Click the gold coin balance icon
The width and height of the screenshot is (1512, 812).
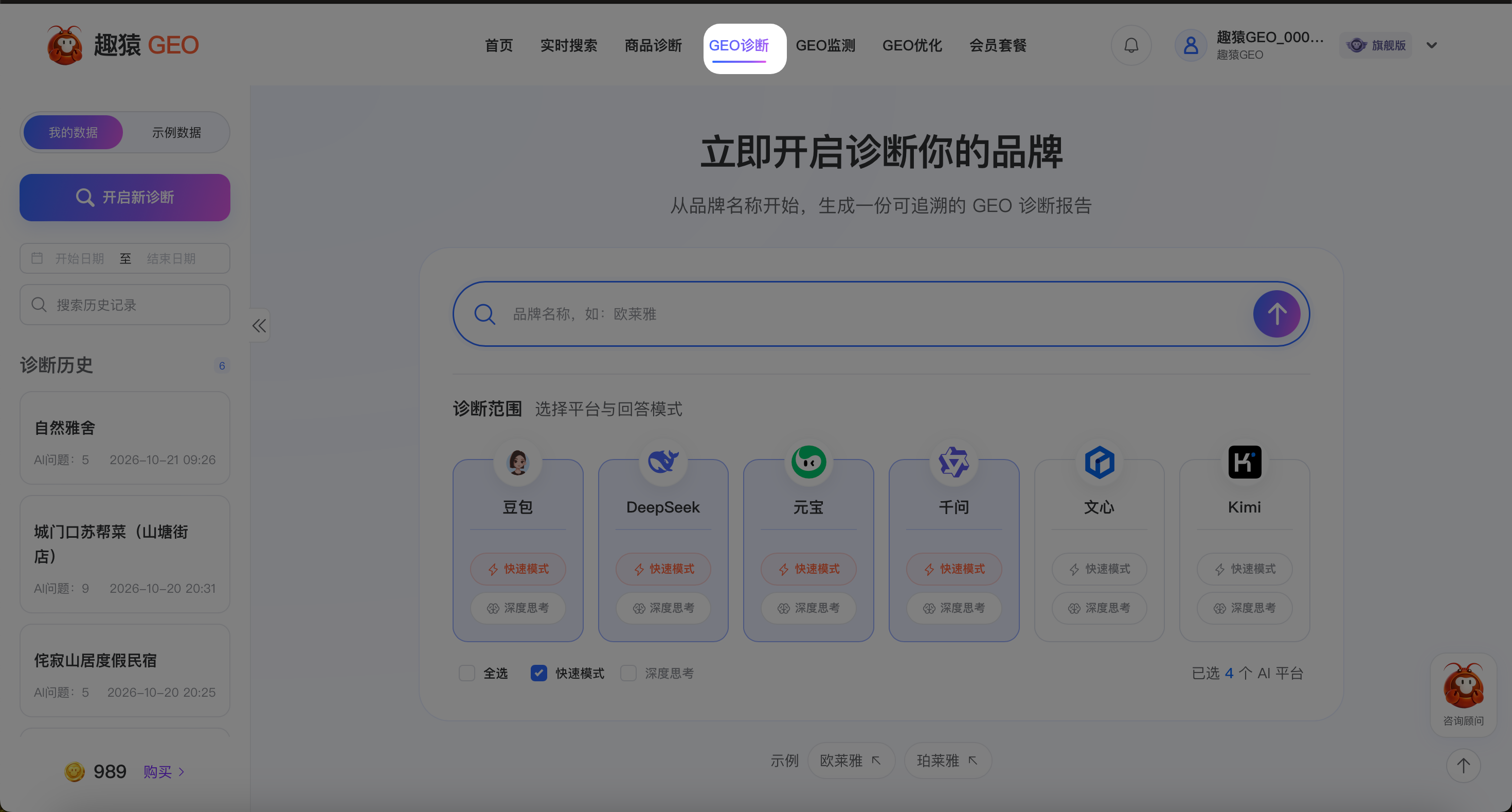(x=75, y=771)
